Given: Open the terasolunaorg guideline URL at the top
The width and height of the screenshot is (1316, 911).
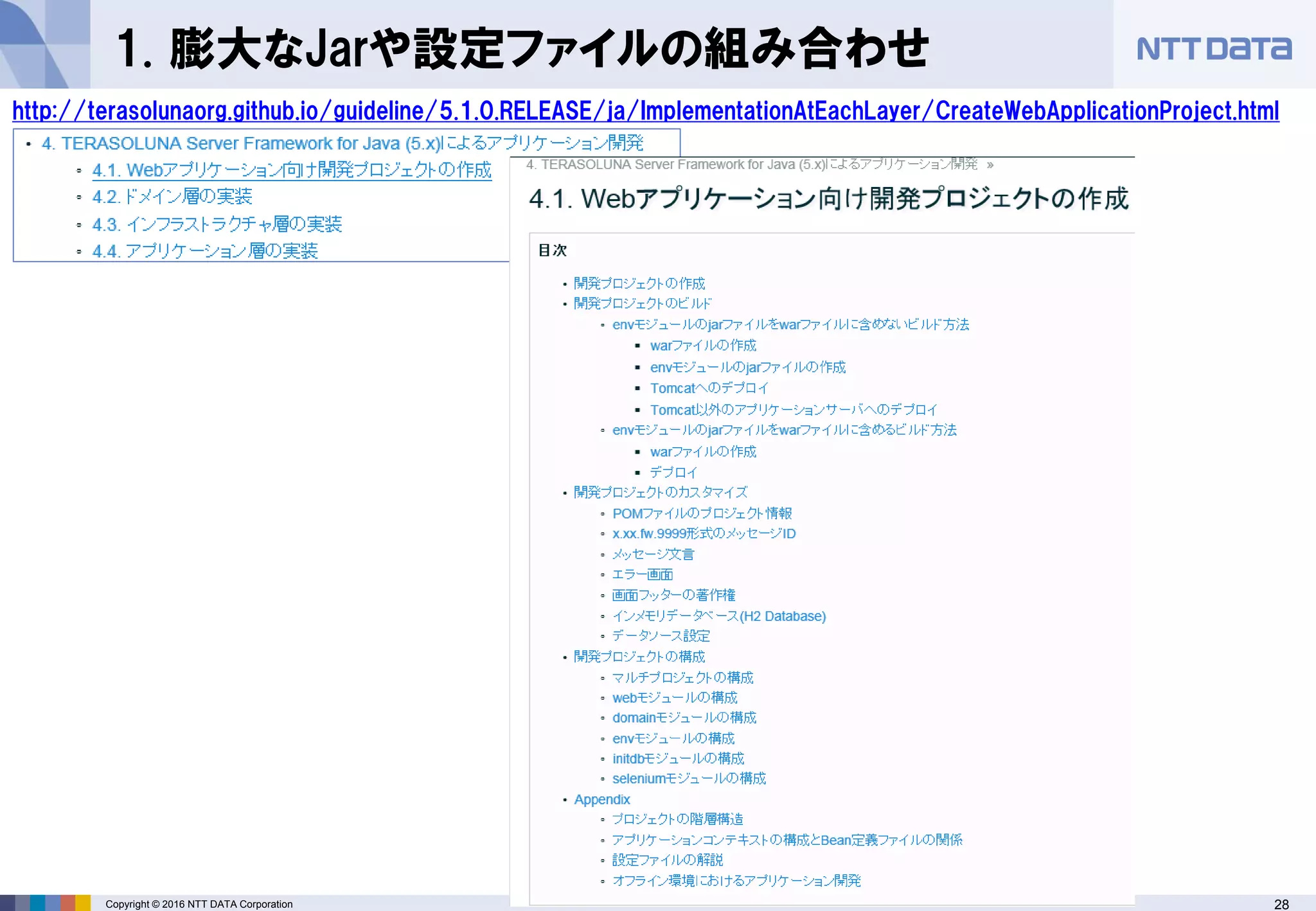Looking at the screenshot, I should click(x=646, y=111).
